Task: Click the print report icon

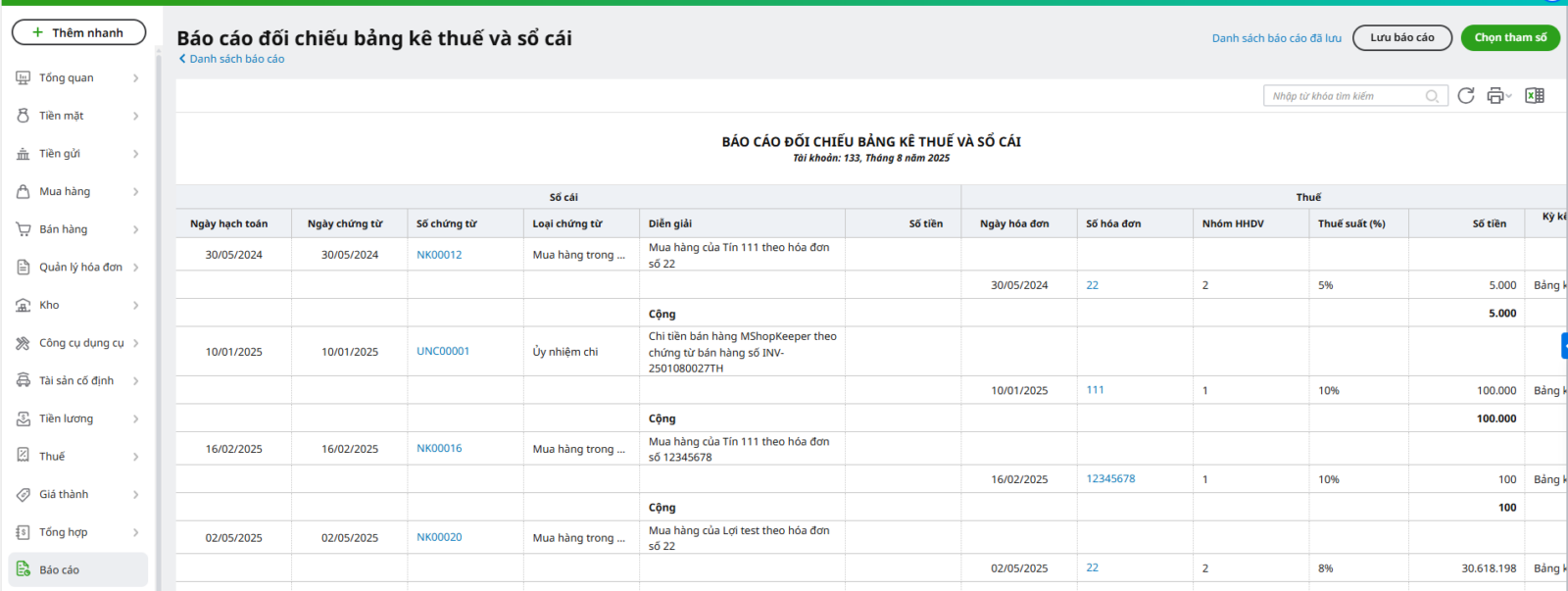Action: [1494, 95]
